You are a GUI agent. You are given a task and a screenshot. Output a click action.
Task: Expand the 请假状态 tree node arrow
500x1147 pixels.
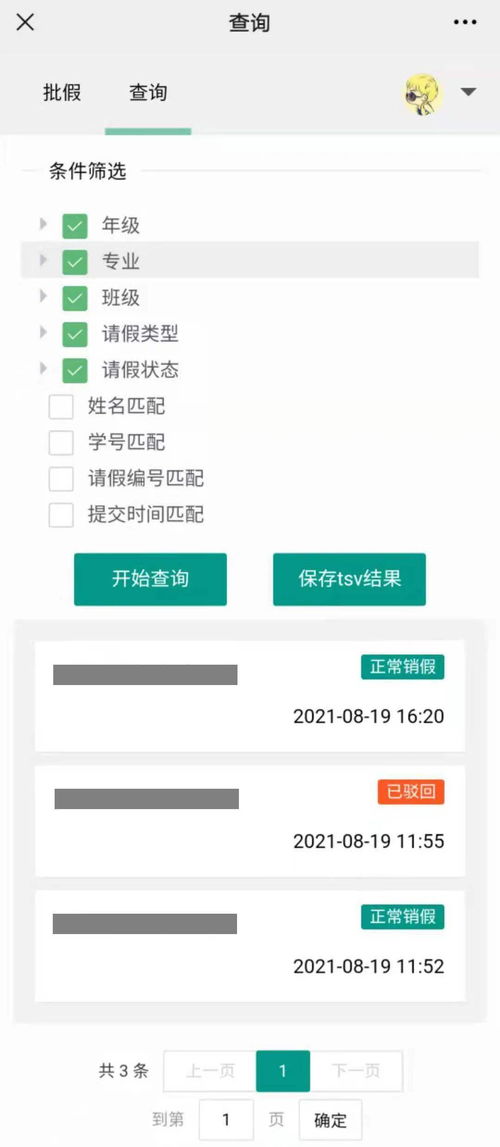(x=43, y=369)
